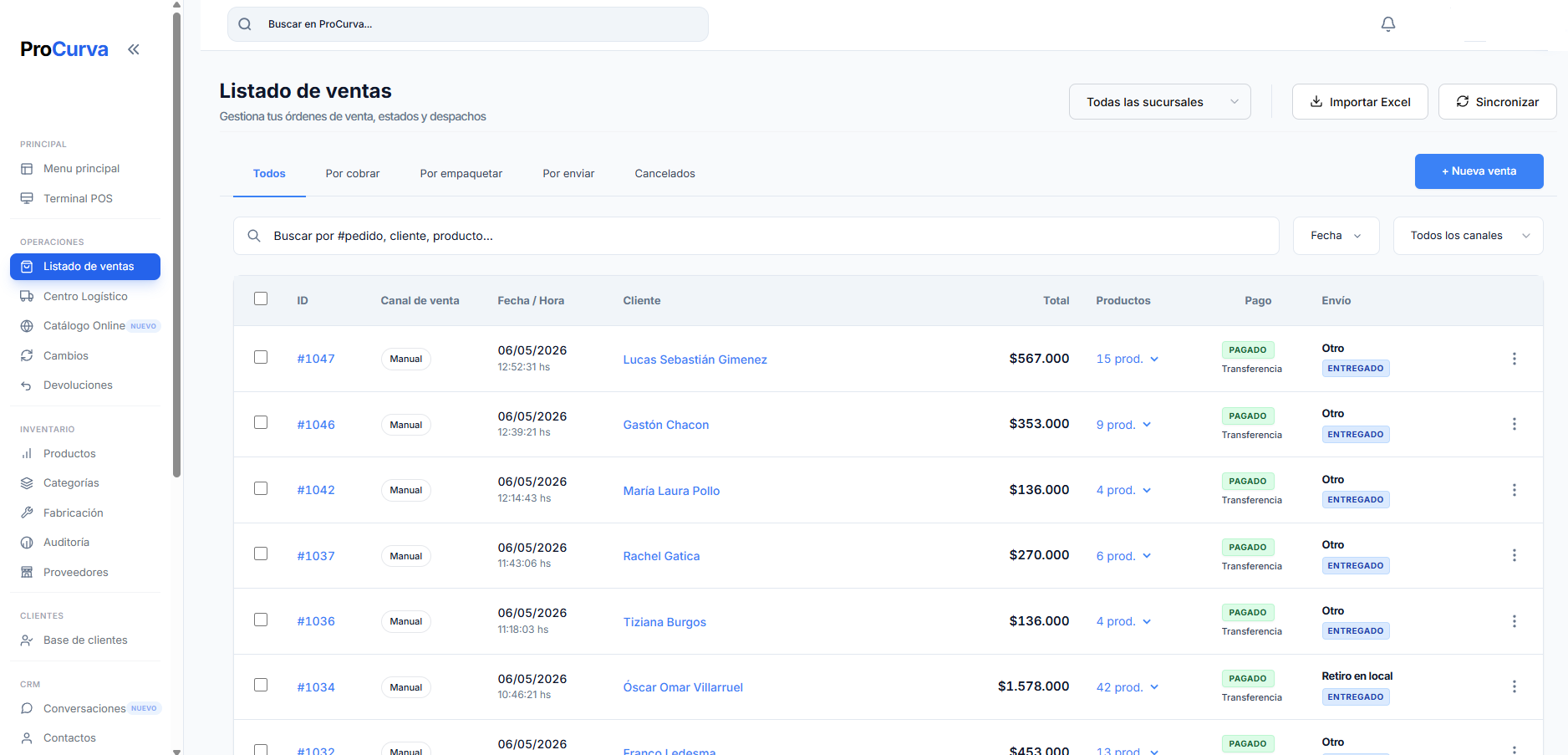The image size is (1568, 755).
Task: Open Todas las sucursales dropdown
Action: click(1160, 102)
